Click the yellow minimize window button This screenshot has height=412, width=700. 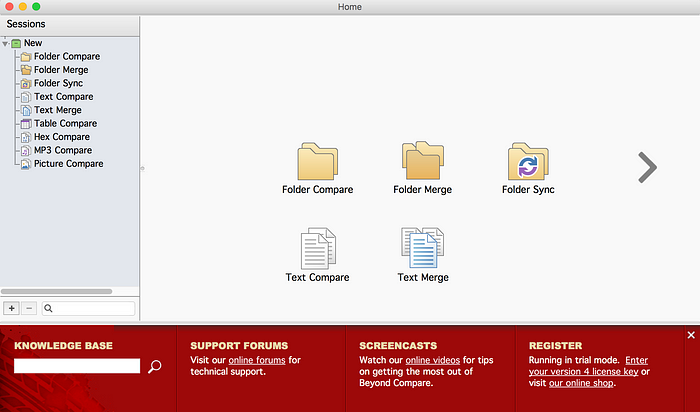click(23, 7)
